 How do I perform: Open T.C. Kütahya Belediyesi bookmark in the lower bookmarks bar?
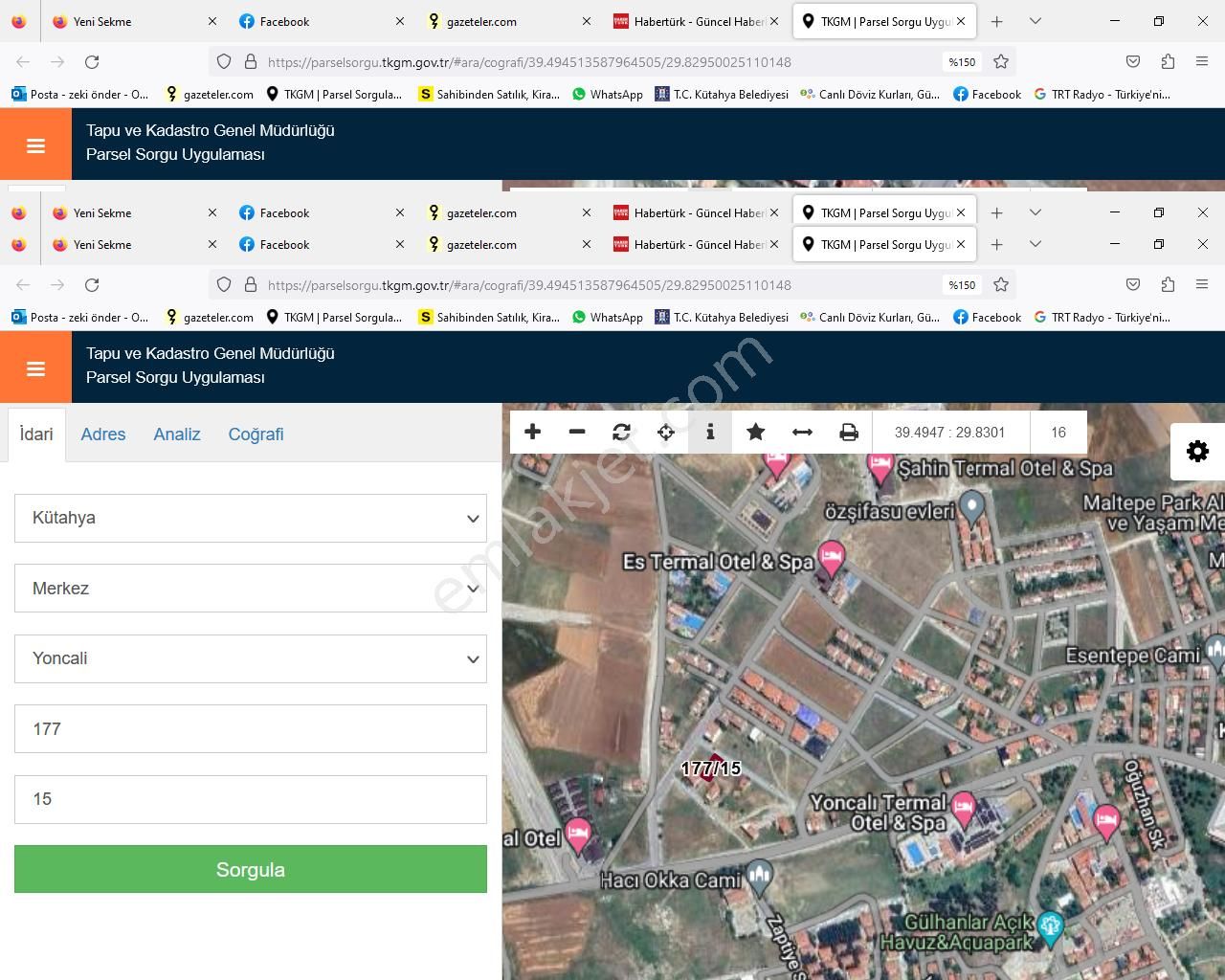[x=722, y=317]
